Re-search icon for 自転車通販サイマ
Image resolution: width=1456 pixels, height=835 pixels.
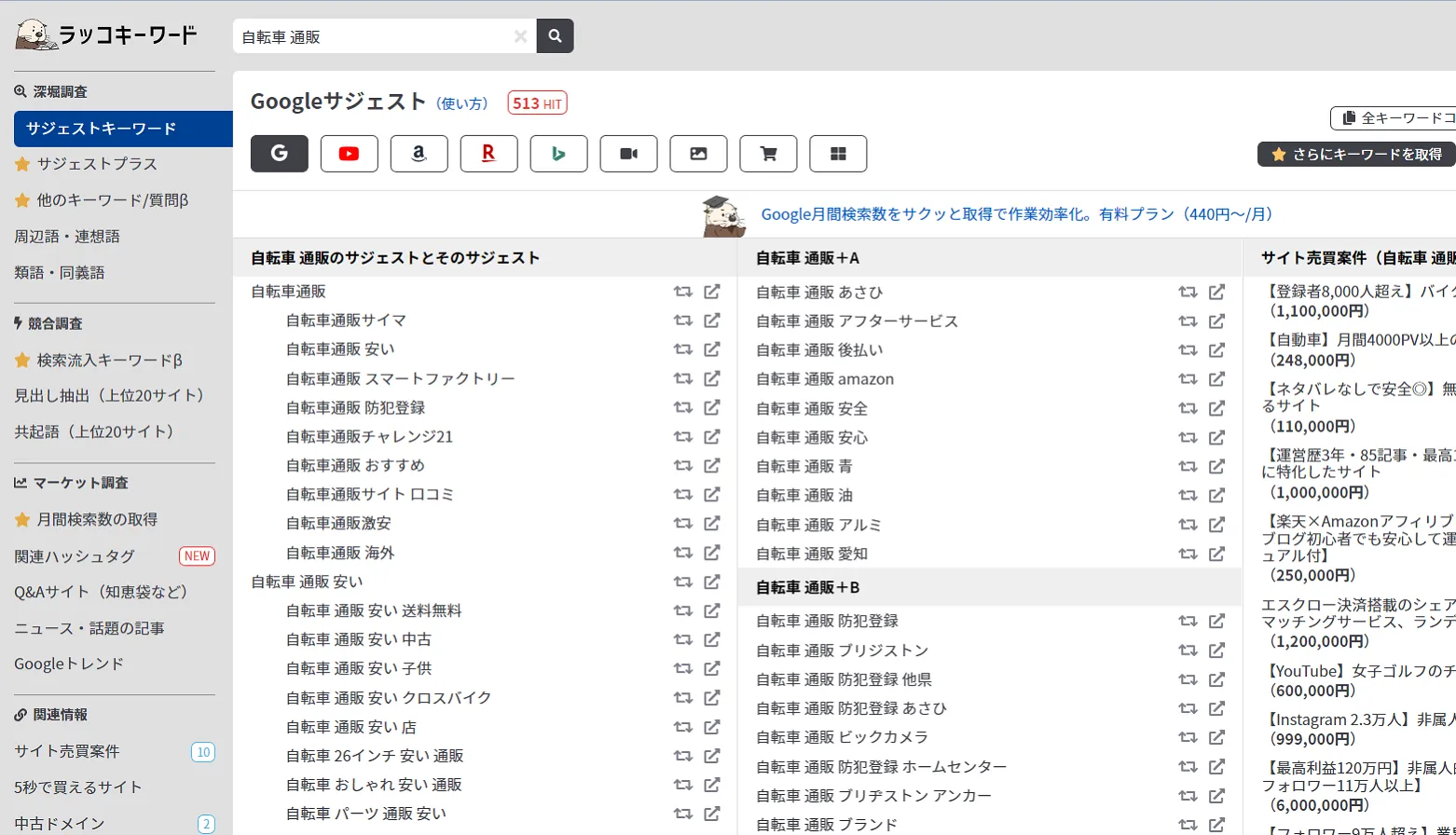683,321
